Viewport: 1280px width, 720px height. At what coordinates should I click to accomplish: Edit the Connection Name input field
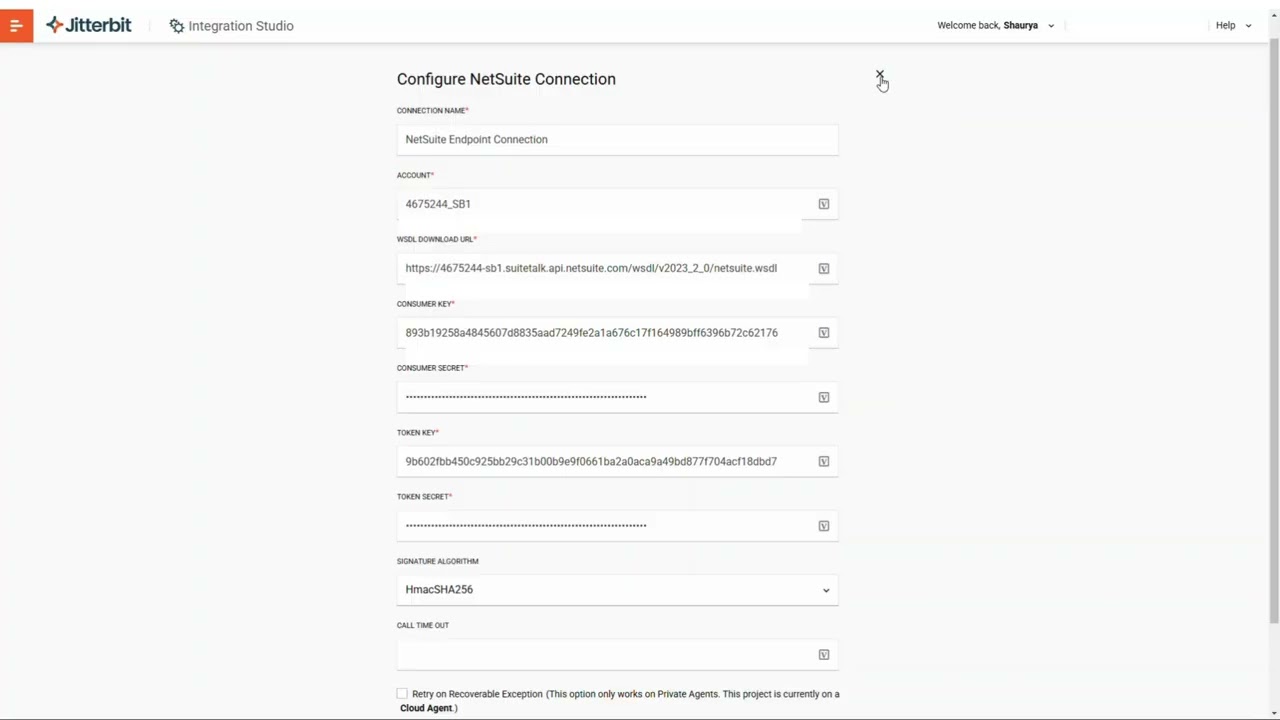pyautogui.click(x=617, y=140)
